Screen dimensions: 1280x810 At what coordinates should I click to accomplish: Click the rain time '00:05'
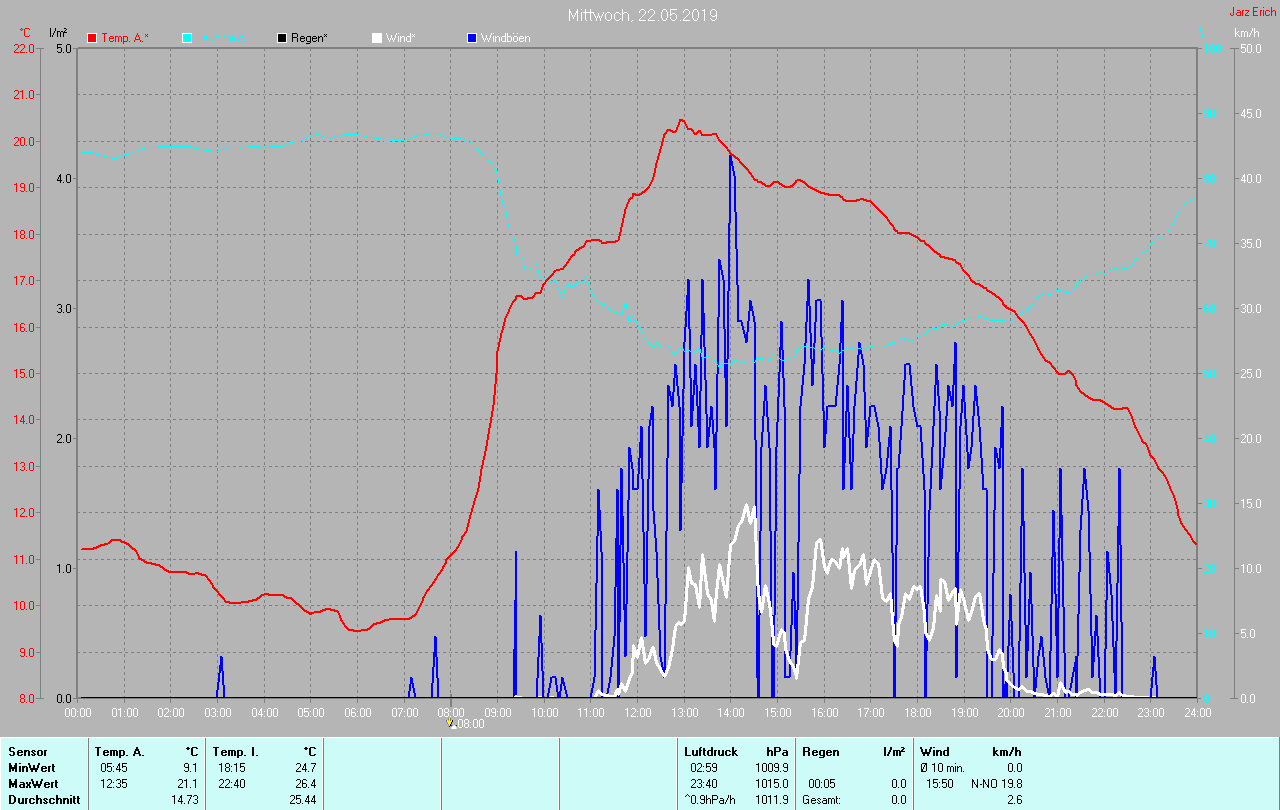822,784
